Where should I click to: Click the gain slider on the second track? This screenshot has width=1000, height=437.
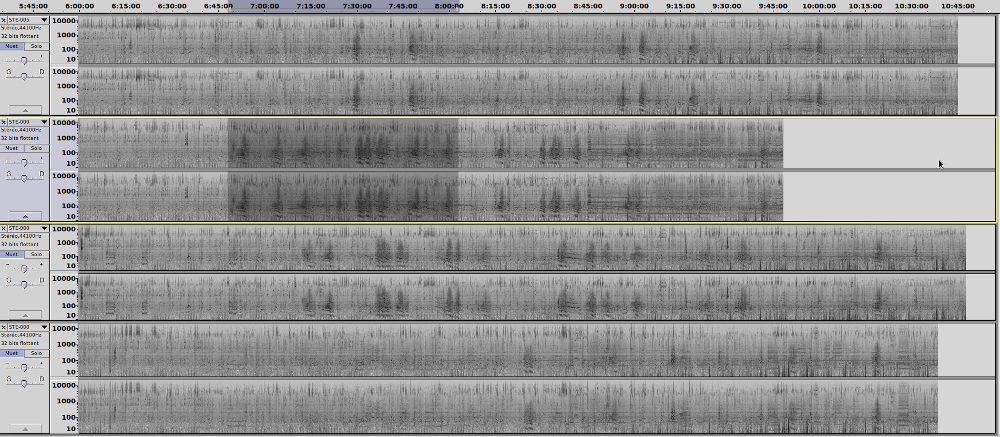(24, 162)
